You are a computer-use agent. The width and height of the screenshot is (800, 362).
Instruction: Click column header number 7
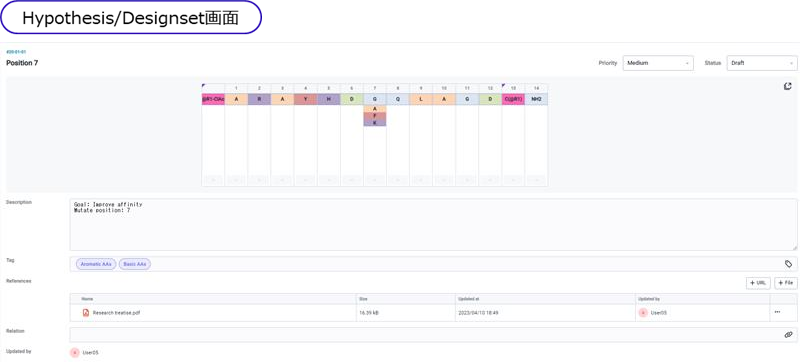coord(375,88)
